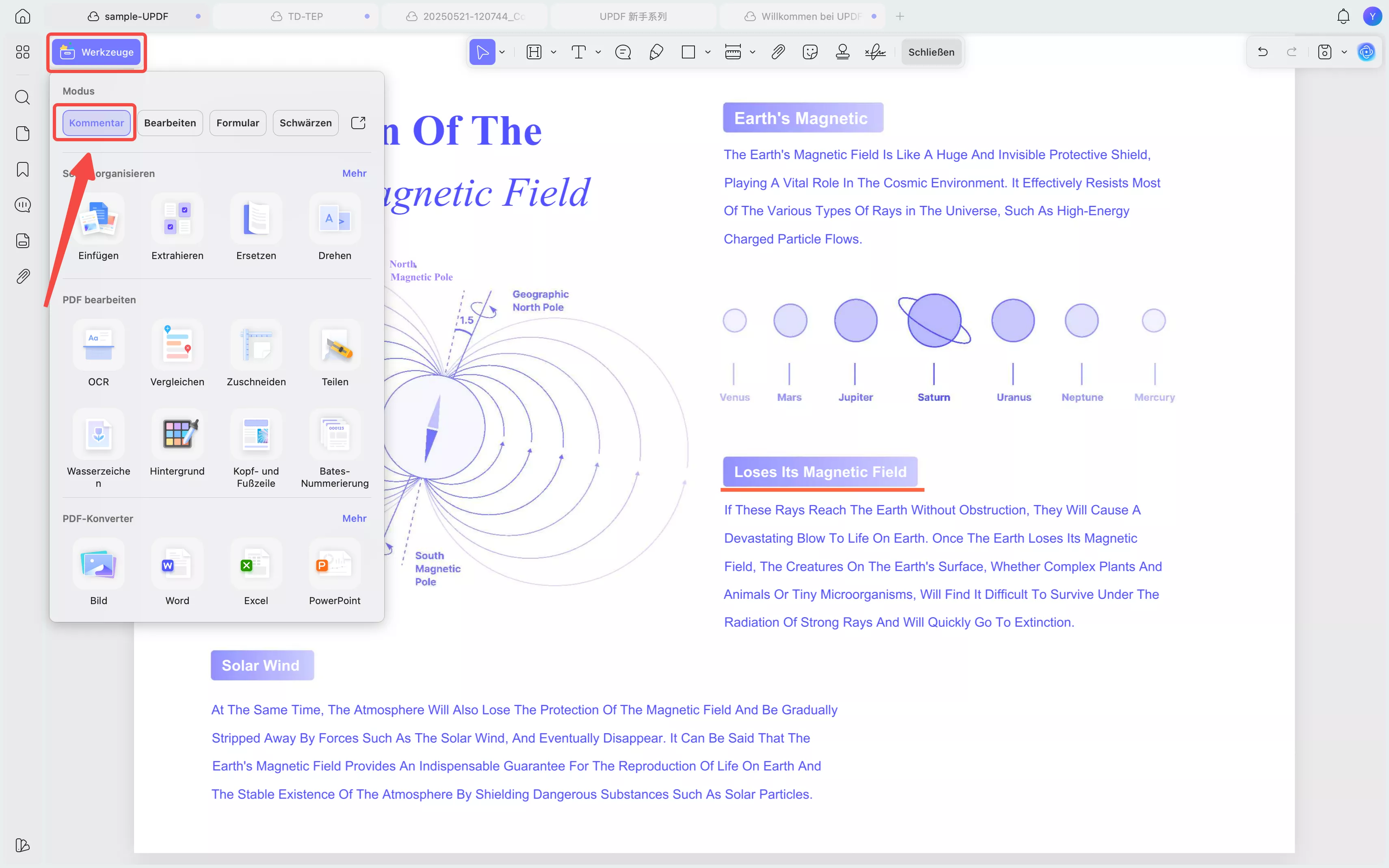Convert PDF to Word icon

coord(177,564)
